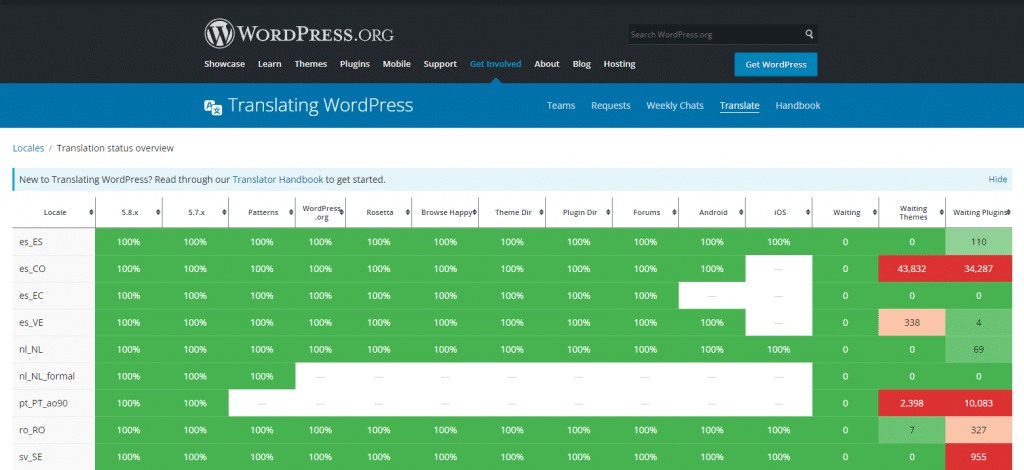This screenshot has width=1024, height=470.
Task: Go to the Handbook page
Action: pyautogui.click(x=798, y=106)
